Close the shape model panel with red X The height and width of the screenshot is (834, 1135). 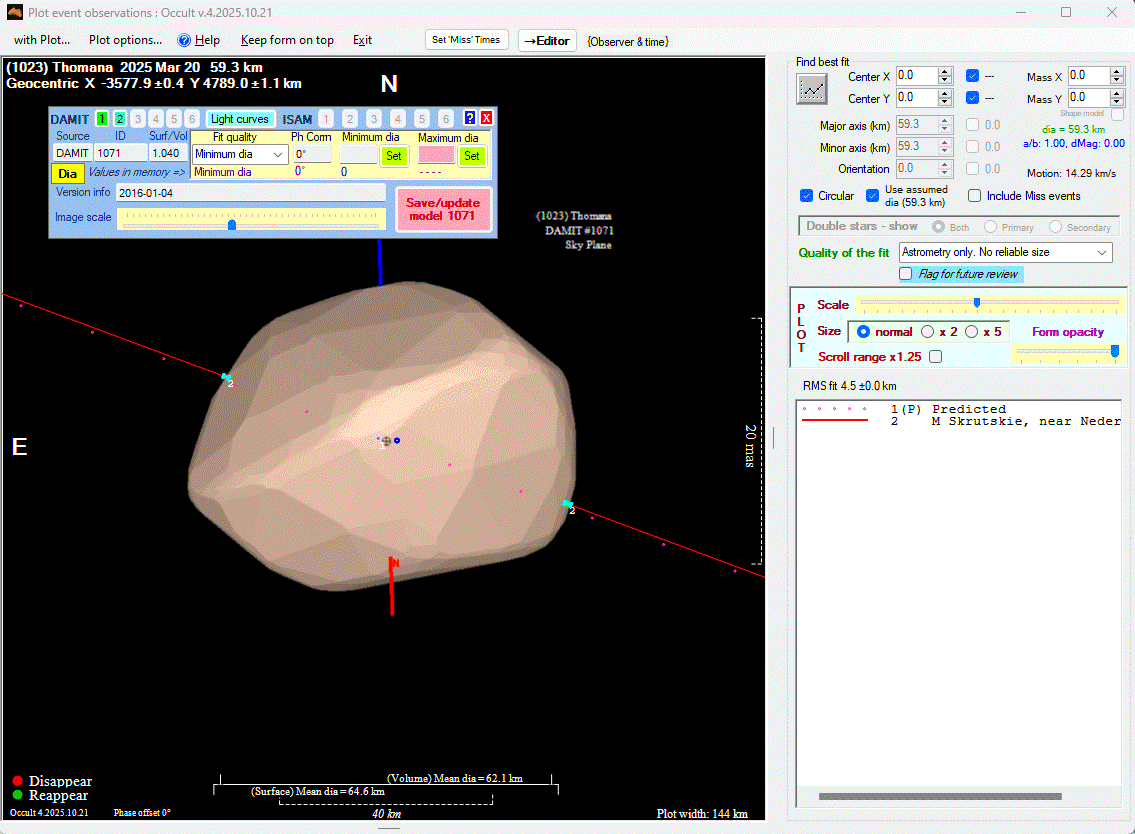click(486, 119)
